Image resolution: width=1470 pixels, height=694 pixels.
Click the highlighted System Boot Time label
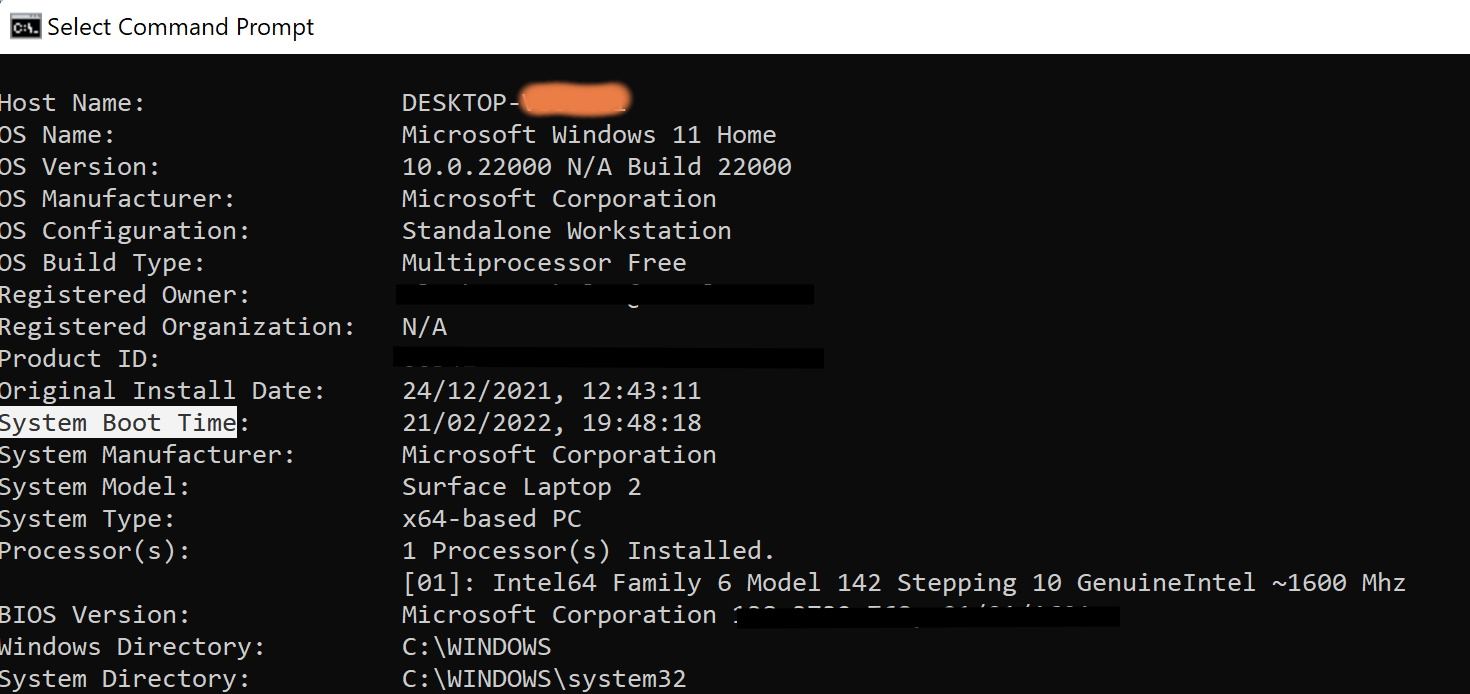118,423
